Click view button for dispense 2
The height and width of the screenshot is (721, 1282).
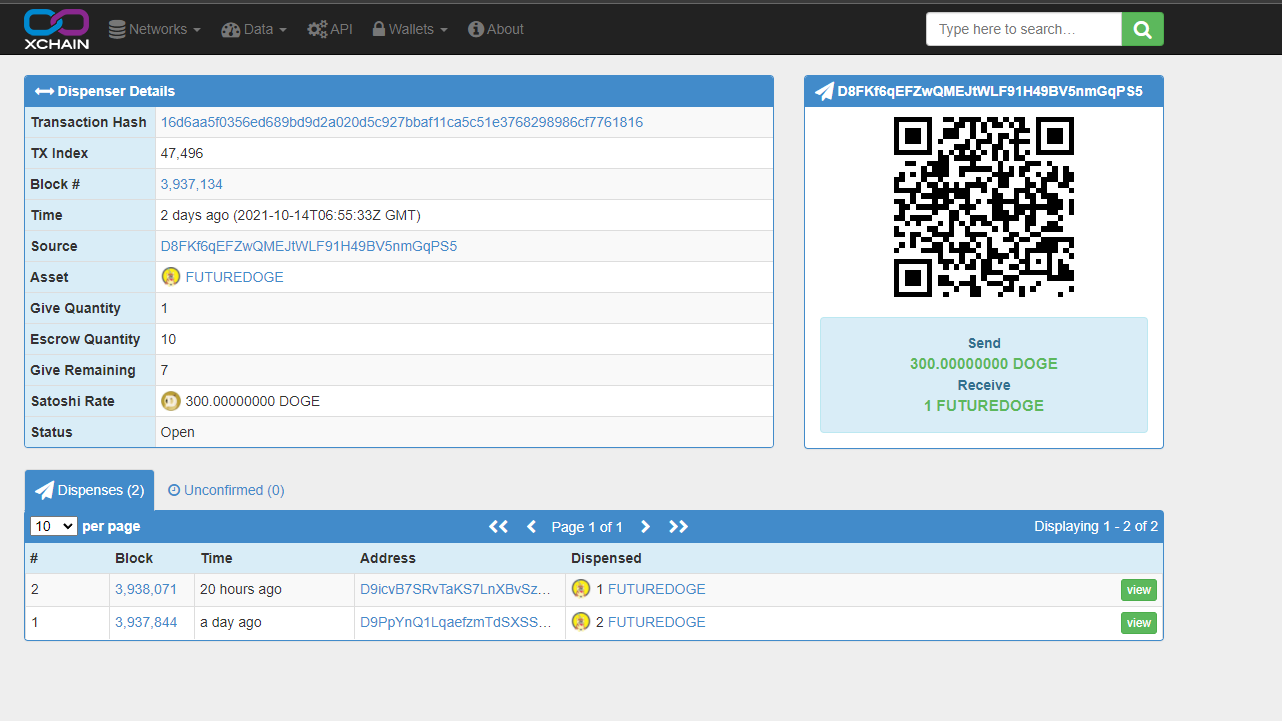pyautogui.click(x=1139, y=590)
